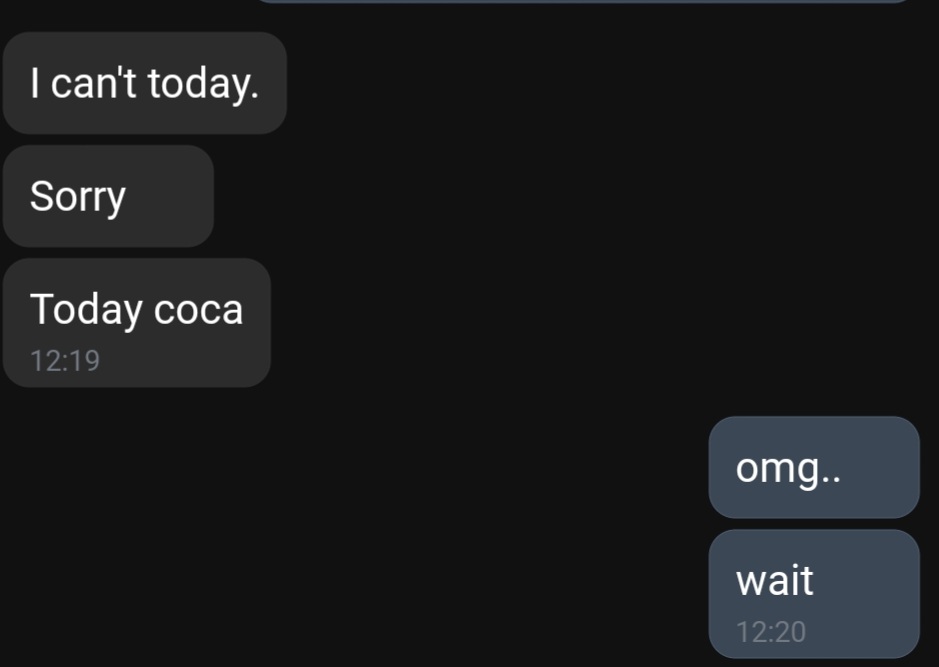Click the letter "I" starting first message
The image size is (939, 667).
click(x=35, y=83)
